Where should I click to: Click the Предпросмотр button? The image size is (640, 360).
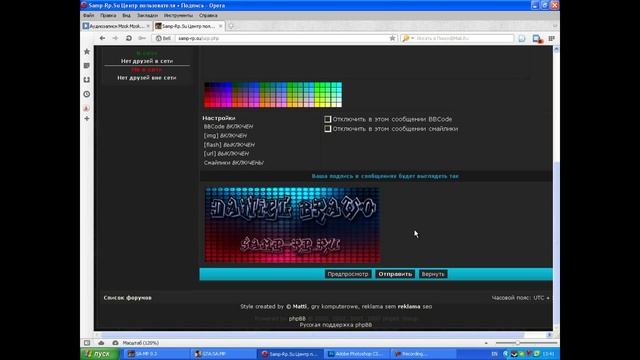coord(348,274)
